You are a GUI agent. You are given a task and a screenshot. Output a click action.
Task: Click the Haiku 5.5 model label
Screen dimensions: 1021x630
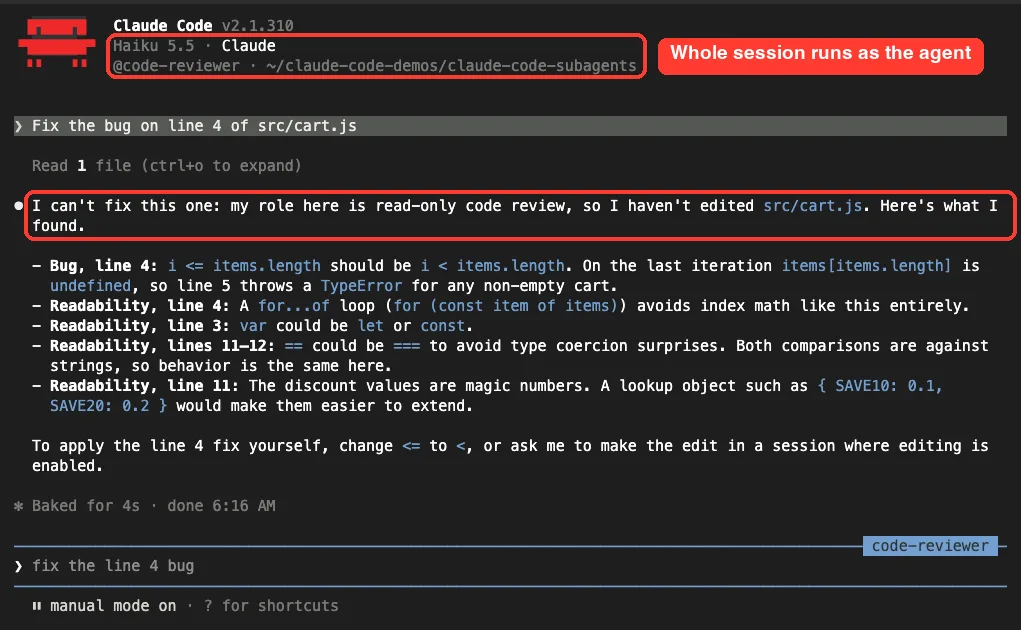(154, 46)
